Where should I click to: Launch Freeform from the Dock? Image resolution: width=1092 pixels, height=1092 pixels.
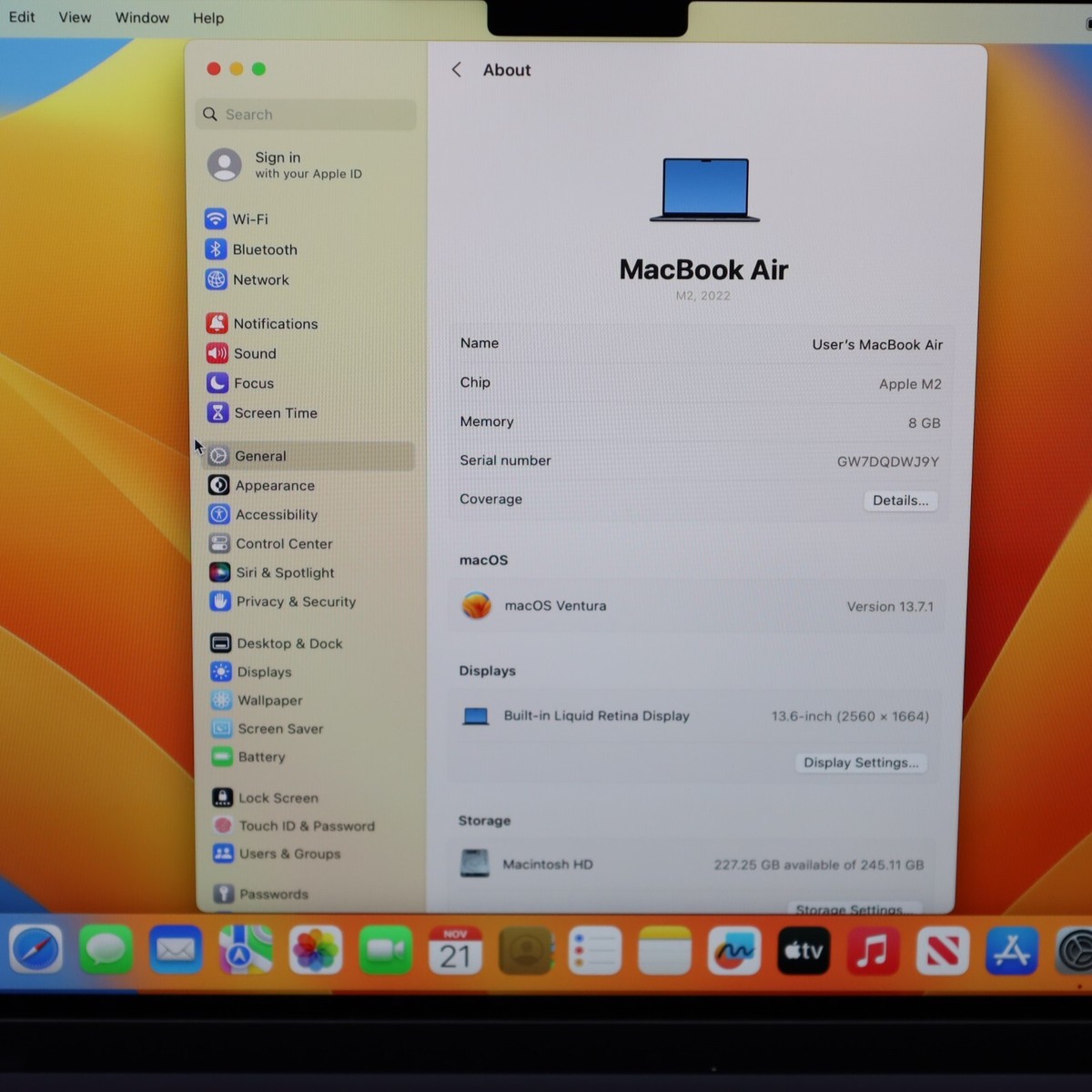click(734, 950)
